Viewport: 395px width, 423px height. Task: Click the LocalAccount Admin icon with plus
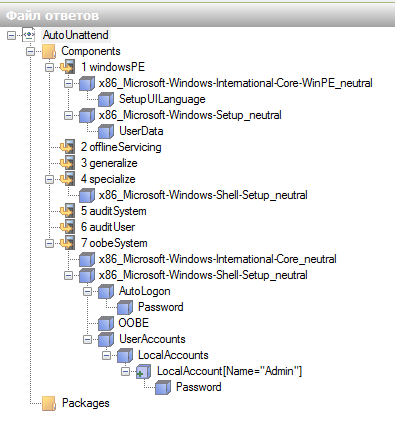click(144, 371)
